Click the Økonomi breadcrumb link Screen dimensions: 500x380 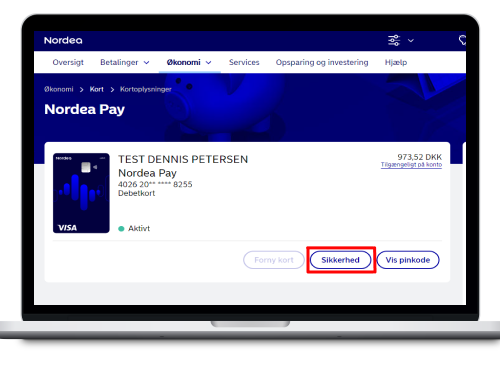click(59, 89)
